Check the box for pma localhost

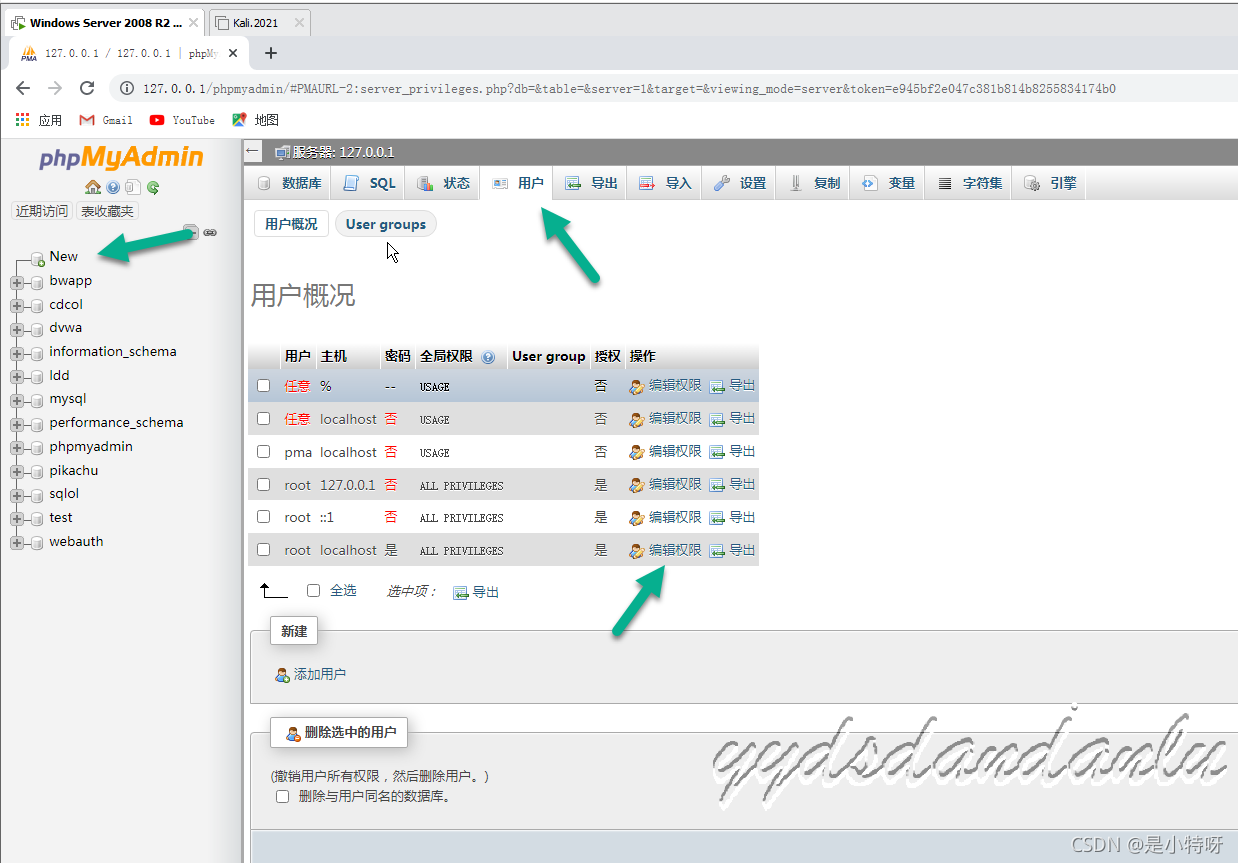264,452
